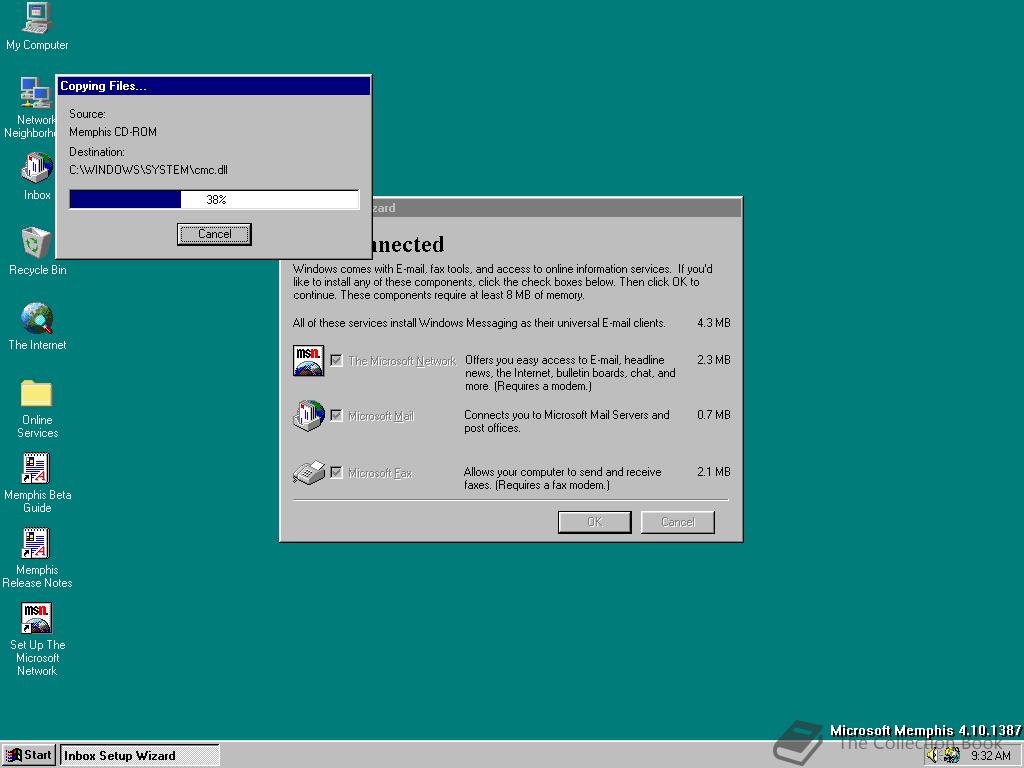
Task: Click the volume speaker tray icon
Action: [932, 756]
